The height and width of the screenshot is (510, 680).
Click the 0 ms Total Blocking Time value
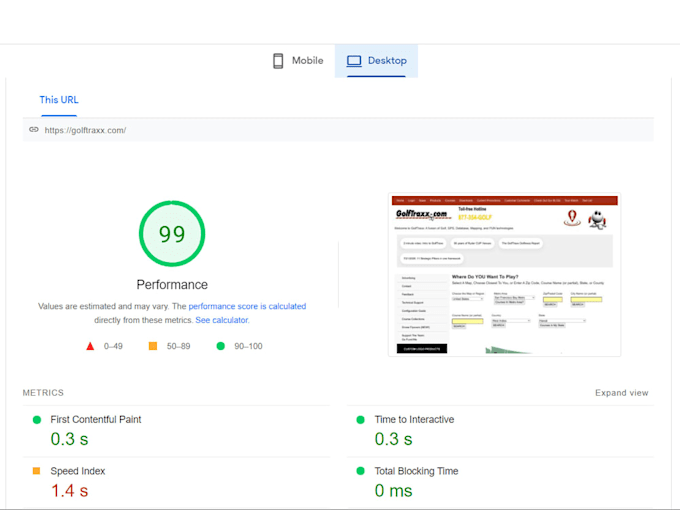click(393, 491)
